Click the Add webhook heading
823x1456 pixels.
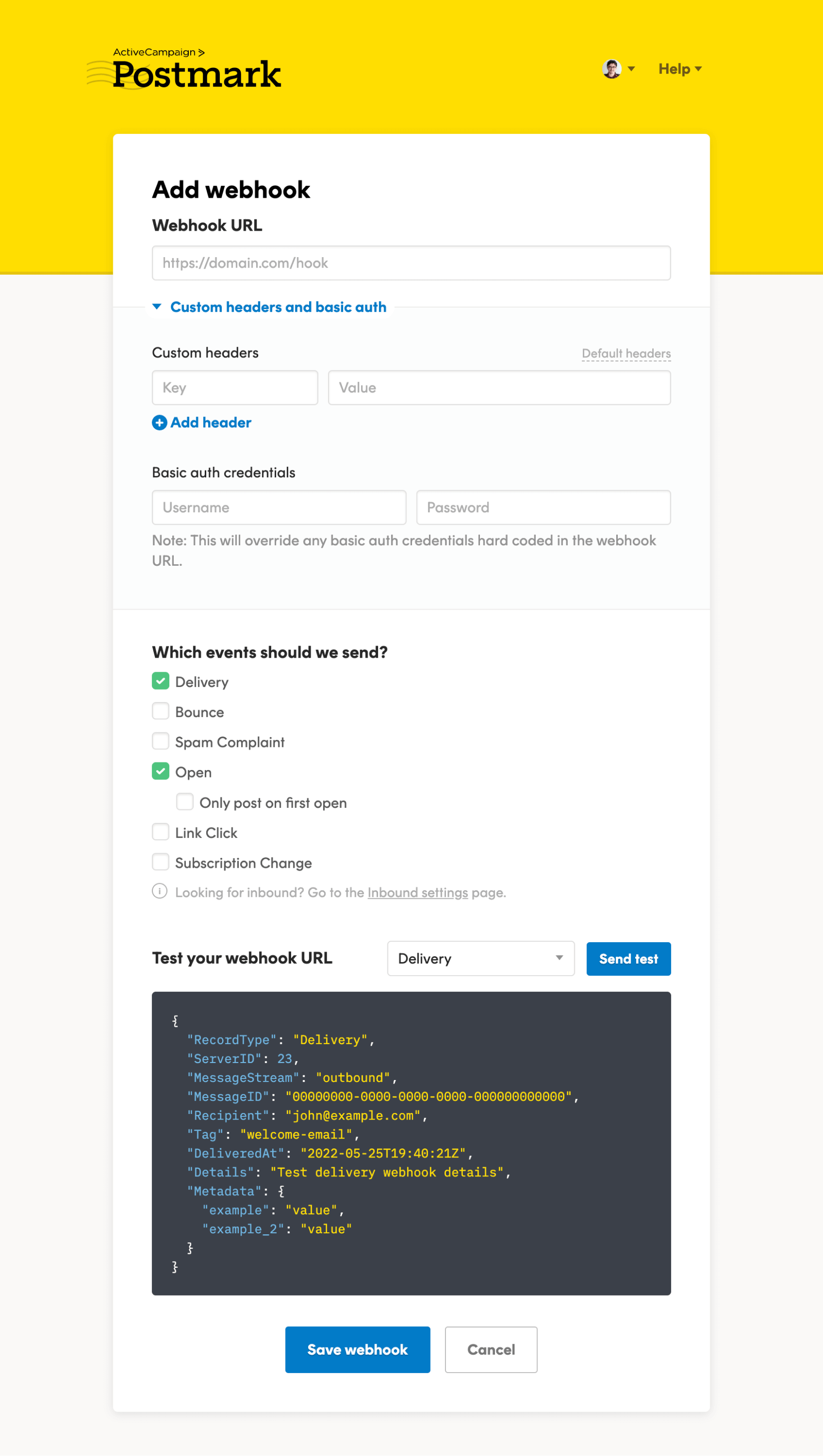231,190
